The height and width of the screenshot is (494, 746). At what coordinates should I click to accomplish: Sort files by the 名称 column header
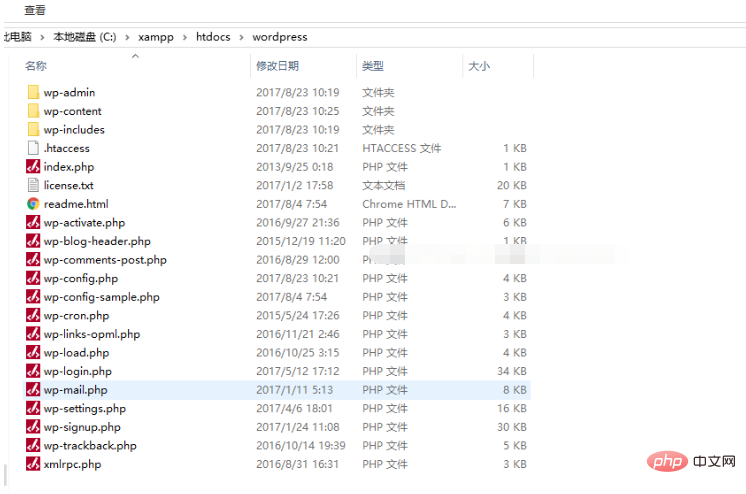coord(36,66)
